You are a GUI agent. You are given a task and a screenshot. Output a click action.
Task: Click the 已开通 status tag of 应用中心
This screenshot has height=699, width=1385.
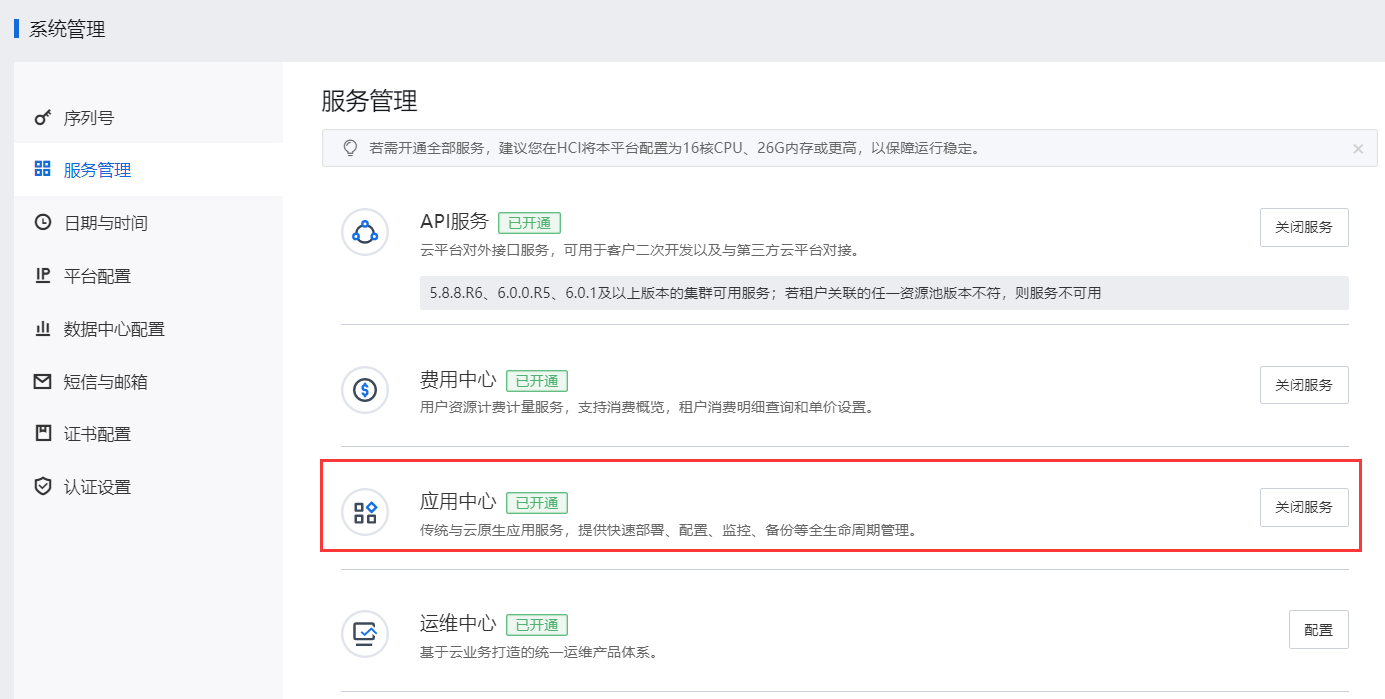coord(537,503)
